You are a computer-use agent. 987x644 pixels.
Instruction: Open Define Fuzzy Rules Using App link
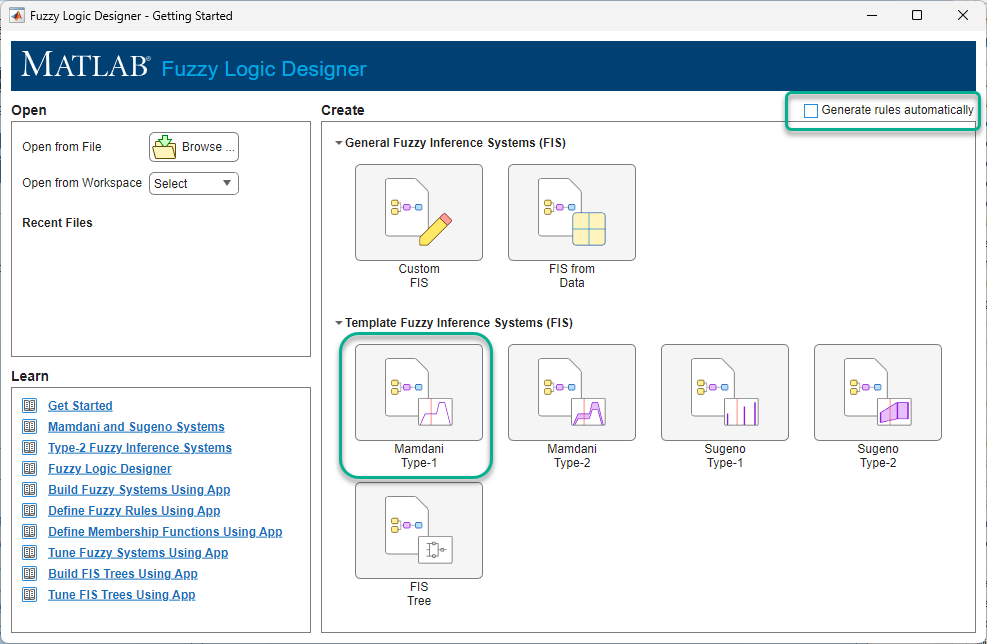(134, 511)
